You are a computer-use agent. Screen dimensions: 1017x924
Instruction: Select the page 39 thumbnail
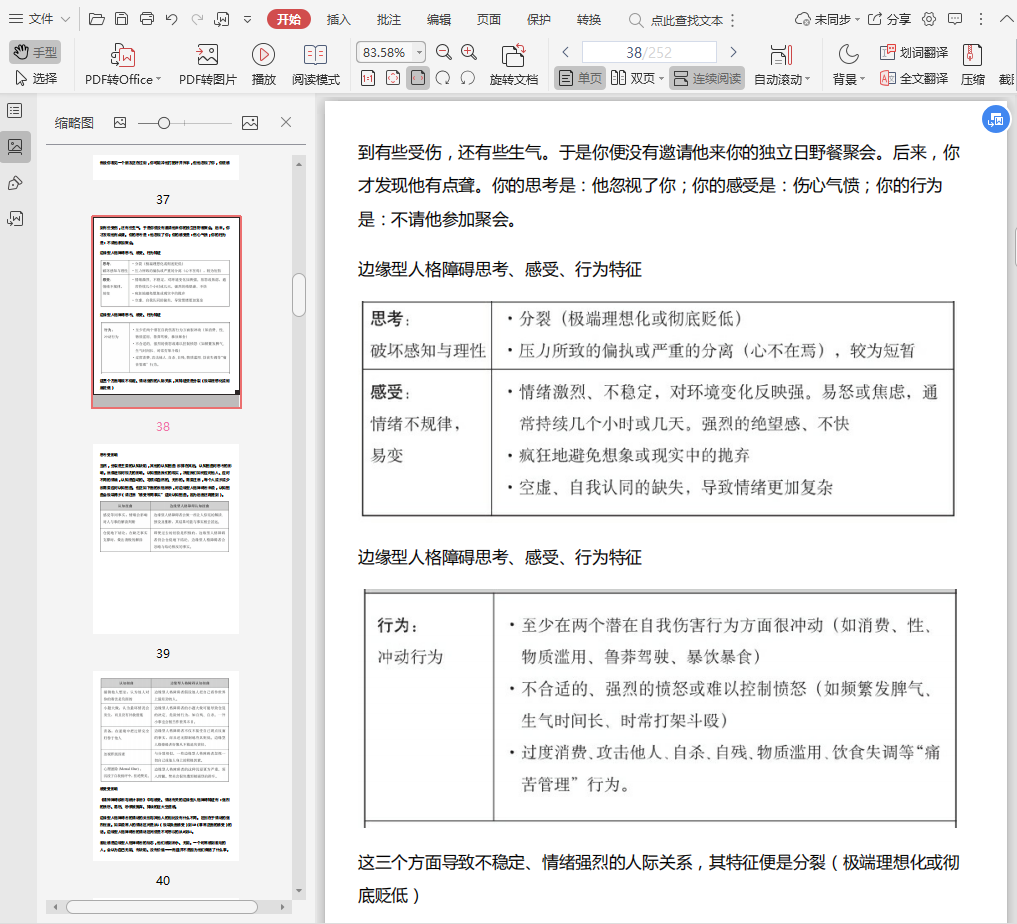point(166,538)
